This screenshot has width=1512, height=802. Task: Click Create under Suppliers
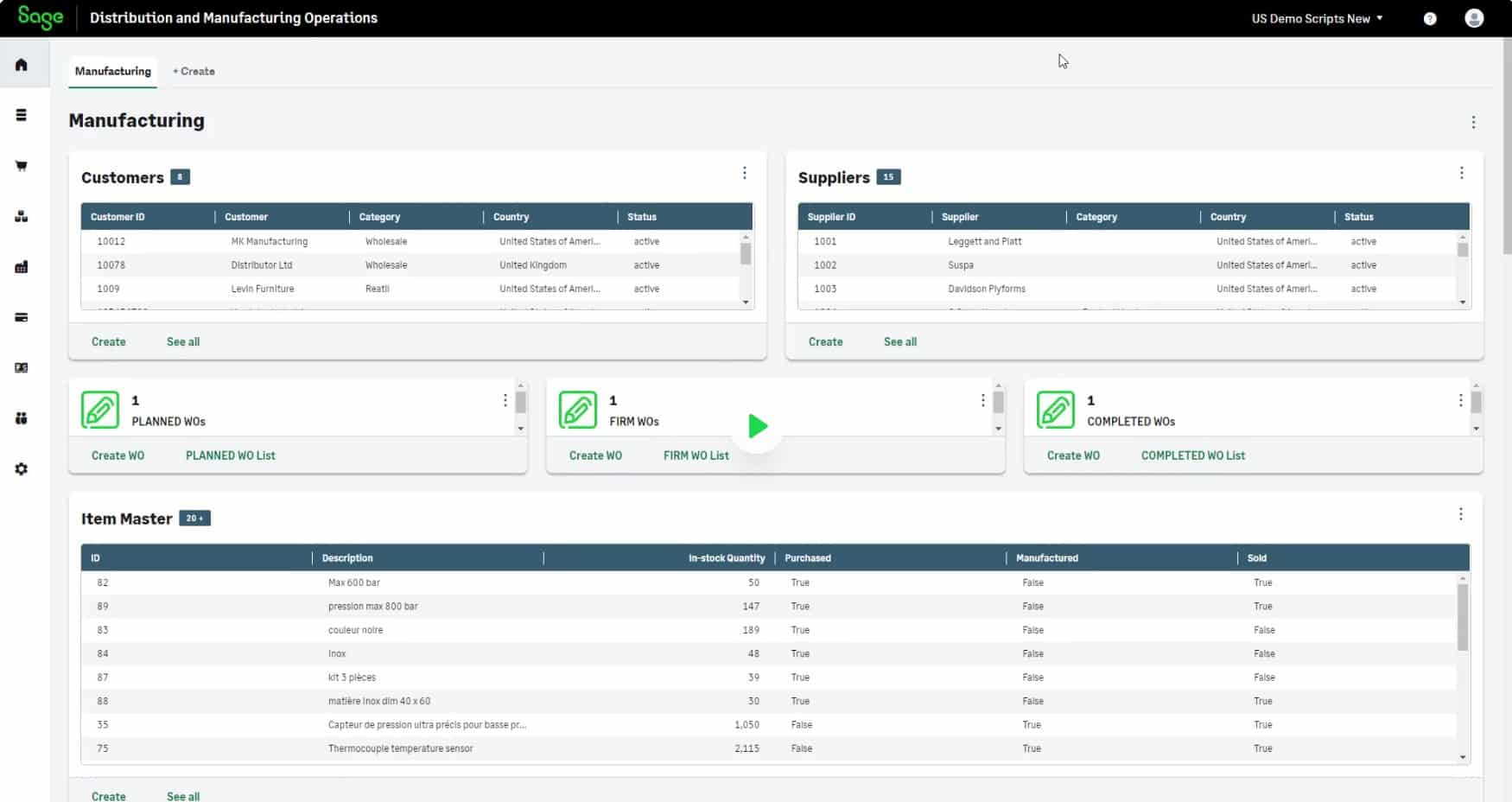(826, 341)
